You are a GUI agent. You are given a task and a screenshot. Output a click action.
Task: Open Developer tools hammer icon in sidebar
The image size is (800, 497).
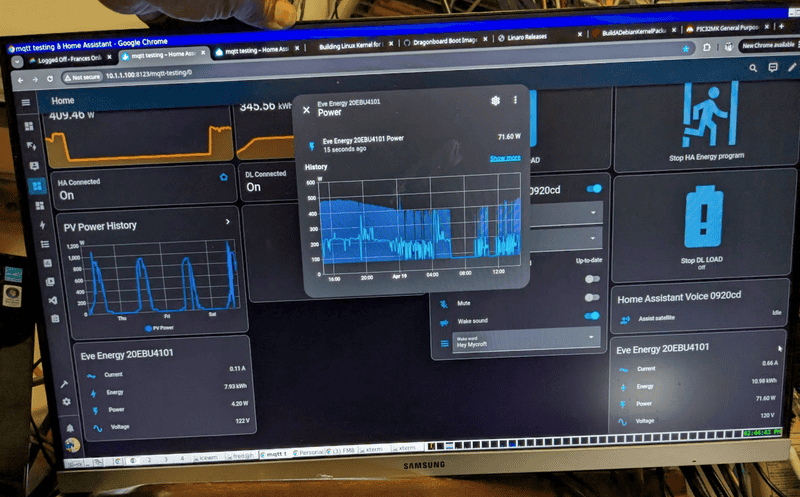64,384
